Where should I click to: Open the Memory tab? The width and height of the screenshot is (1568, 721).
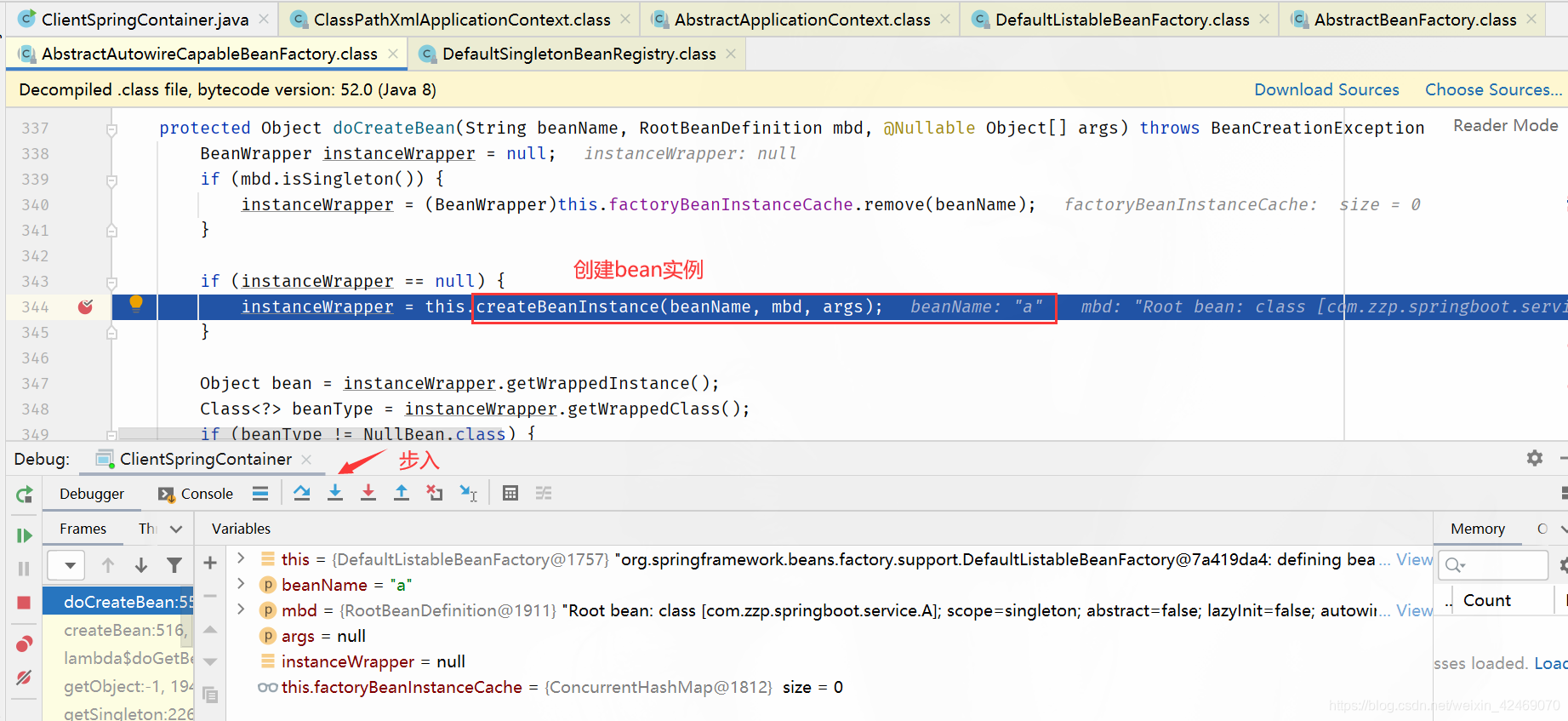[1478, 529]
